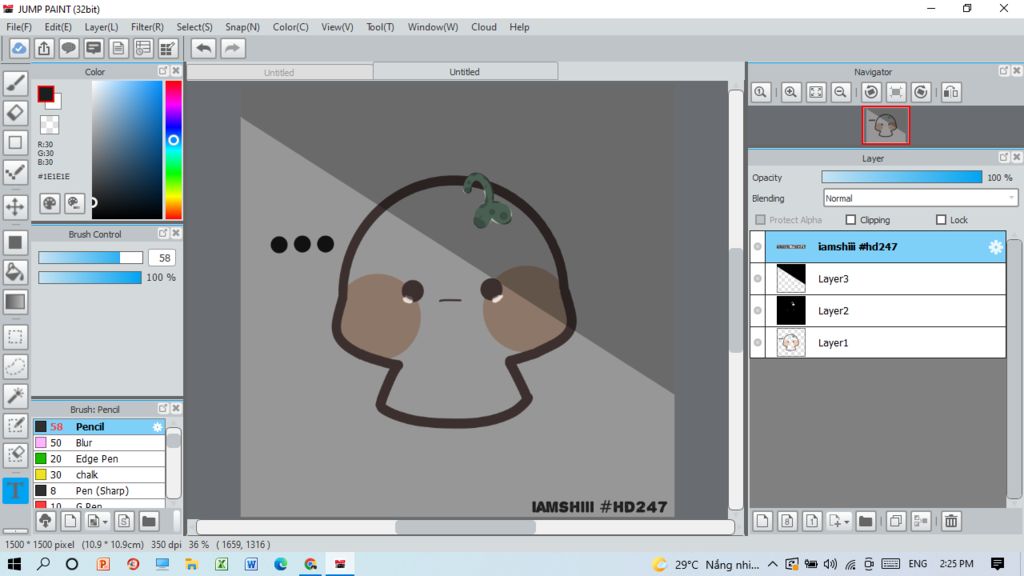Image resolution: width=1024 pixels, height=576 pixels.
Task: Select the rectangular Select tool
Action: [x=15, y=337]
